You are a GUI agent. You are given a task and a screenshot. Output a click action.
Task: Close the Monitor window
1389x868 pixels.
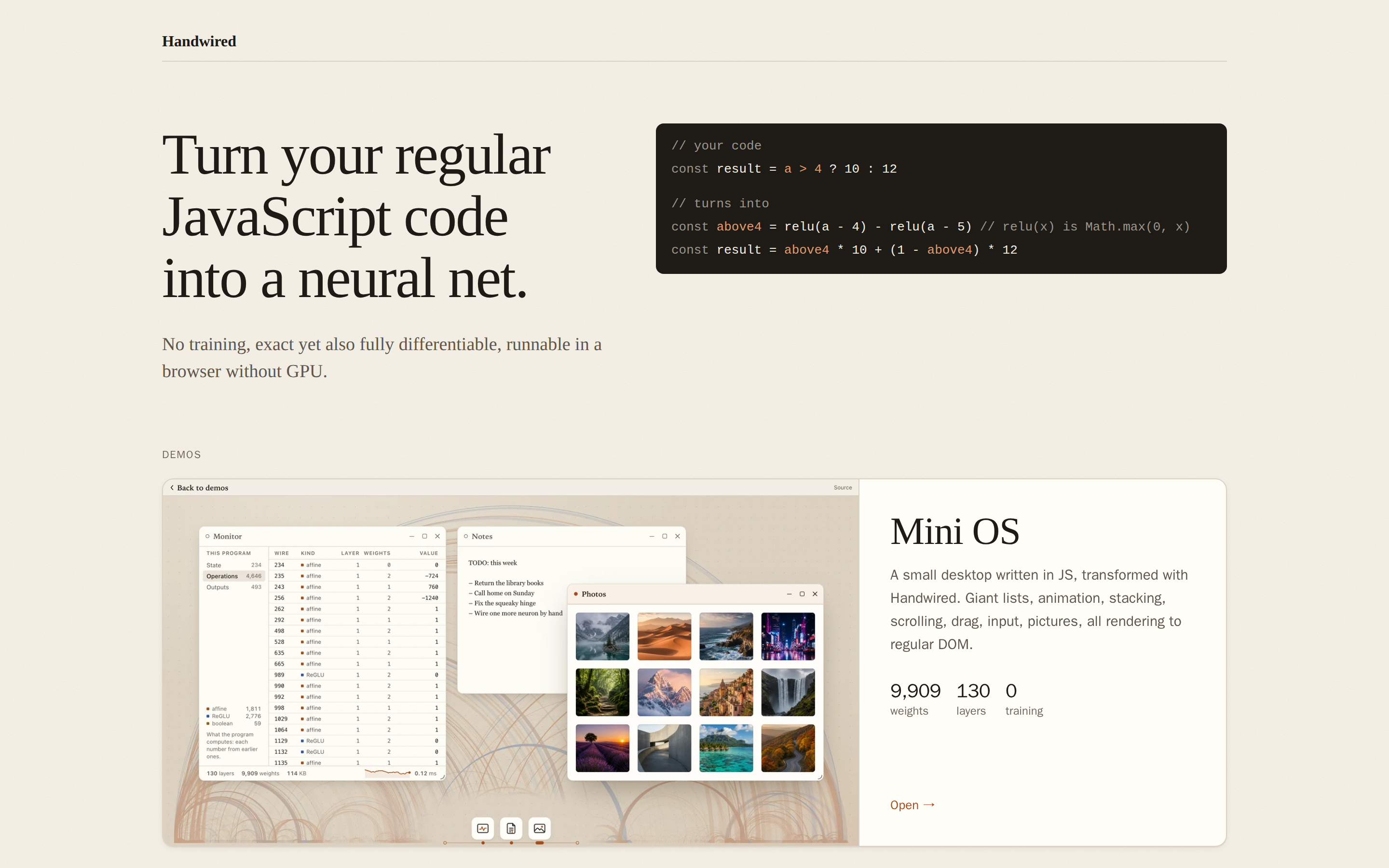pos(437,536)
